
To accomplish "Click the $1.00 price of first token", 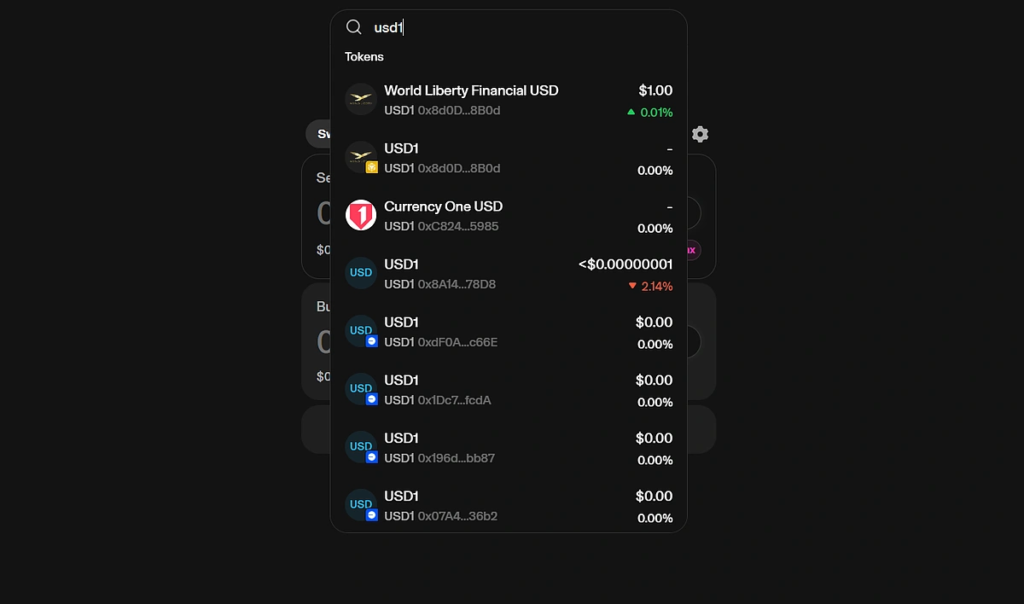I will (655, 90).
